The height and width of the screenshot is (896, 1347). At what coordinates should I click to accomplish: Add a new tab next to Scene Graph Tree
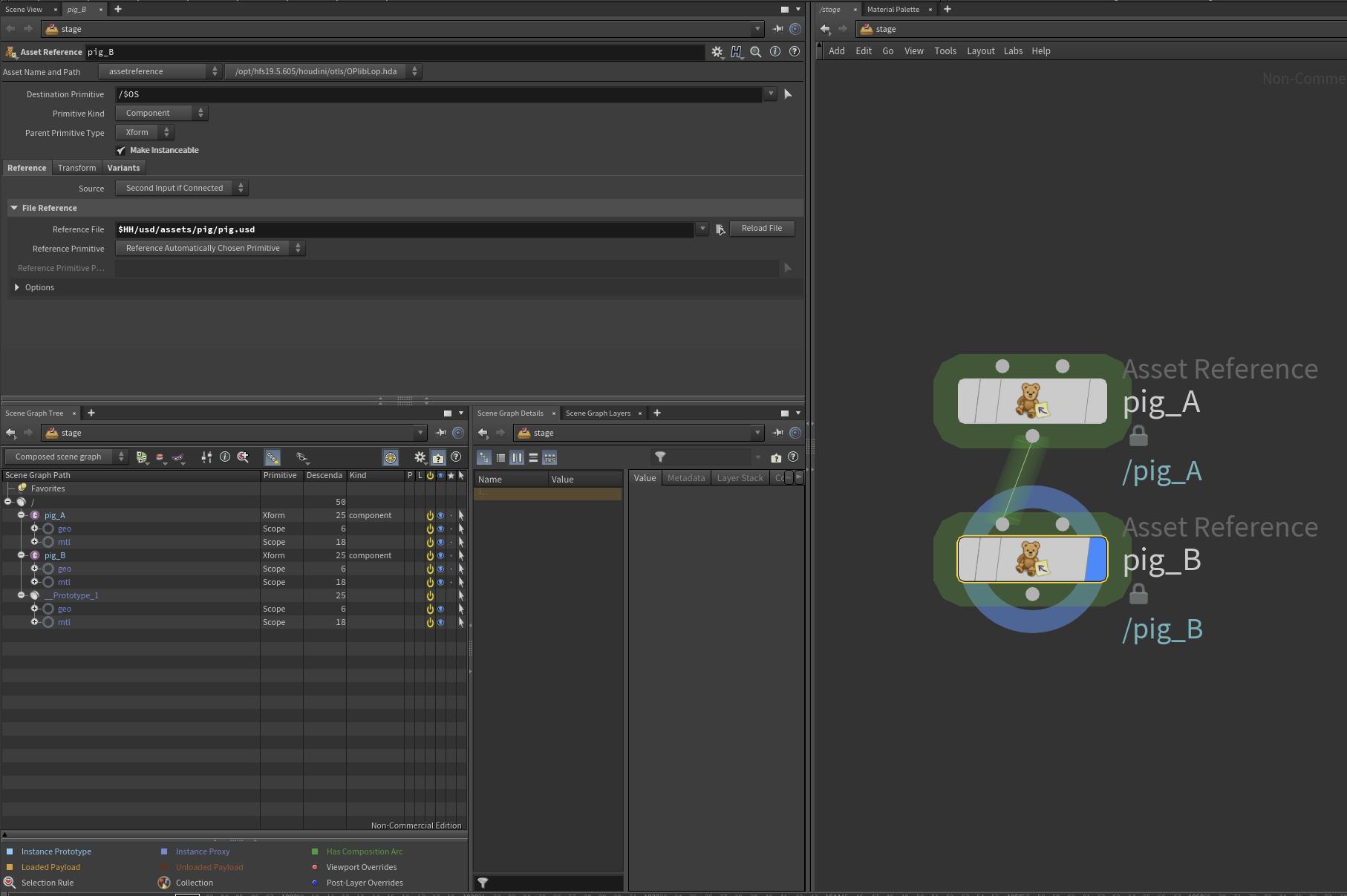point(91,413)
